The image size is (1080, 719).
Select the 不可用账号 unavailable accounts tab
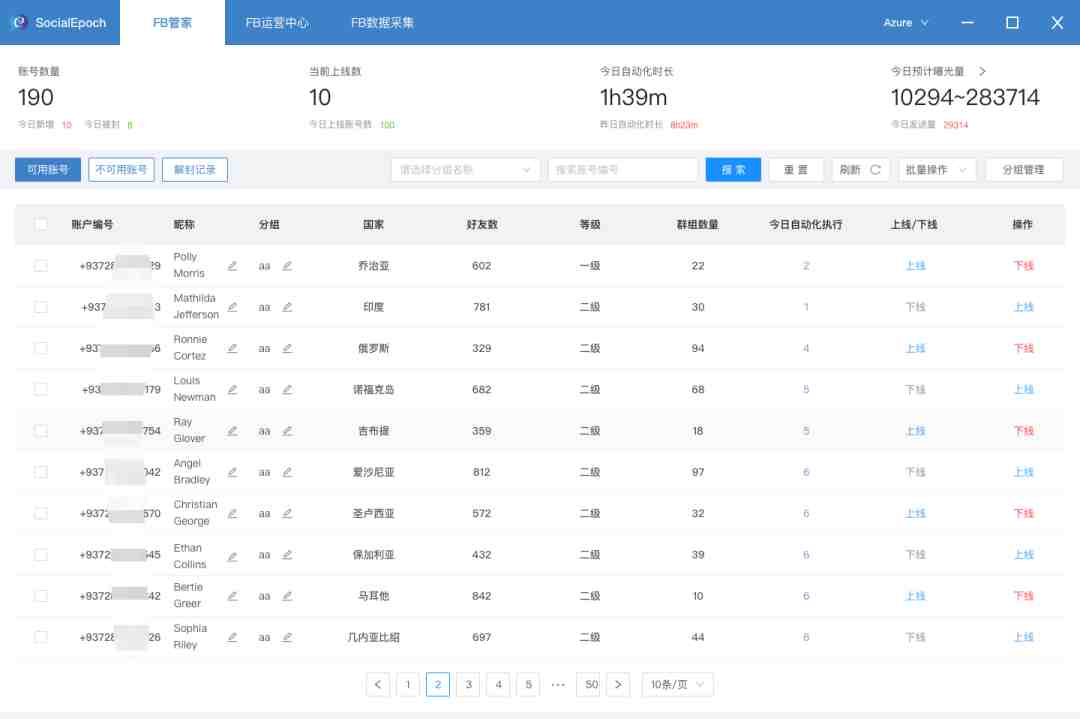coord(121,170)
